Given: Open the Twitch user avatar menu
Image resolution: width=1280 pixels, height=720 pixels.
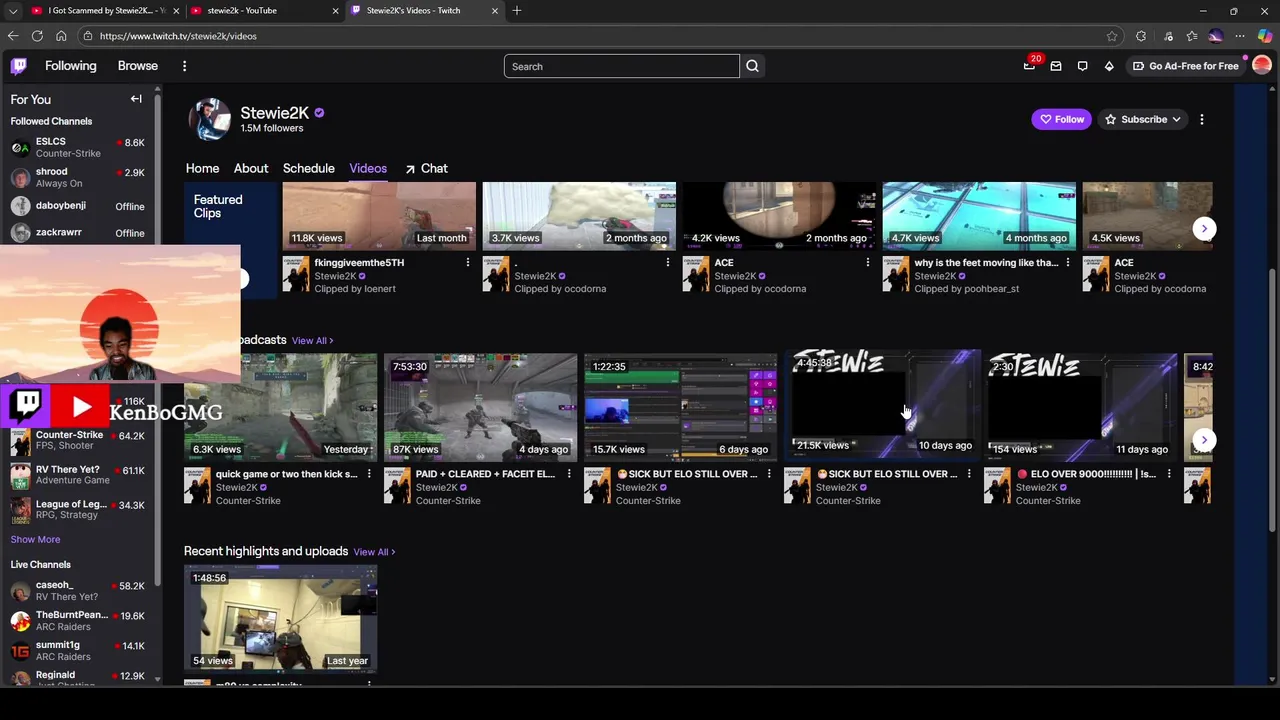Looking at the screenshot, I should (1262, 66).
